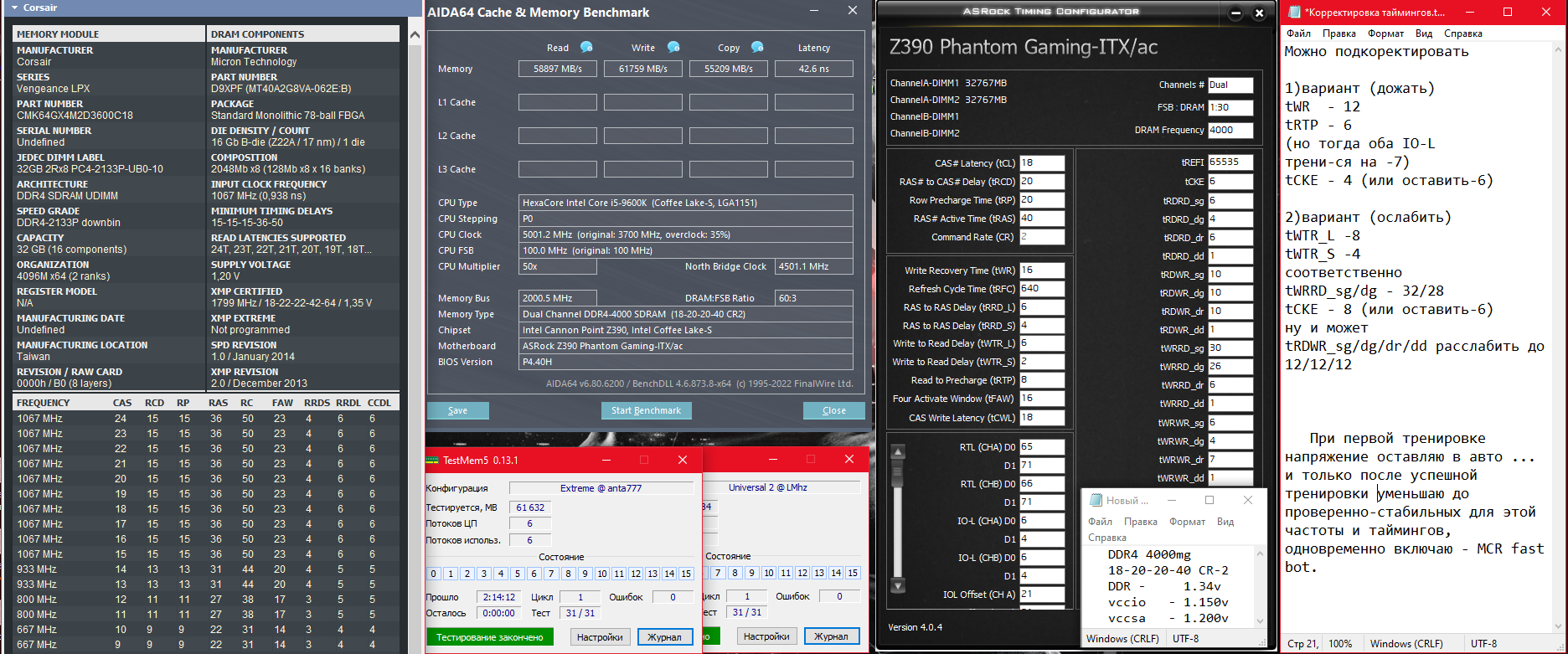Click status cell 5 in Extreme @ anta777 window
The image size is (1568, 654).
coord(518,574)
